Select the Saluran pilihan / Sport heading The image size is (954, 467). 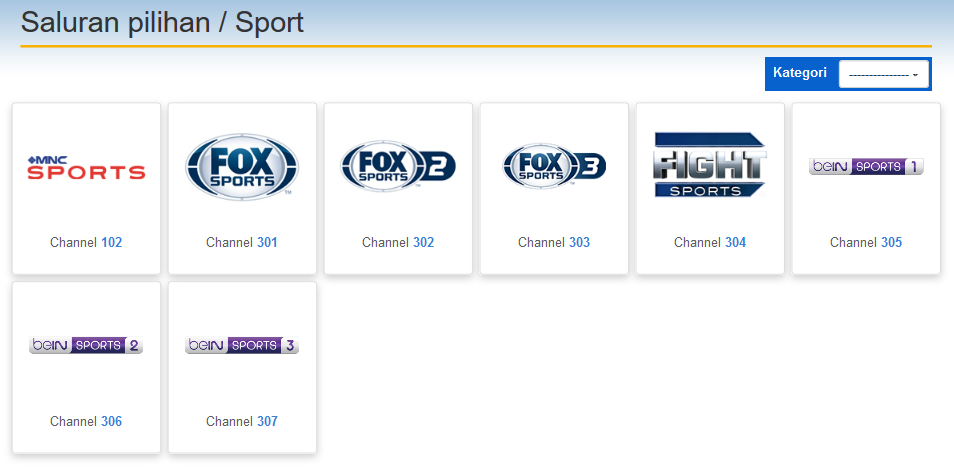162,24
